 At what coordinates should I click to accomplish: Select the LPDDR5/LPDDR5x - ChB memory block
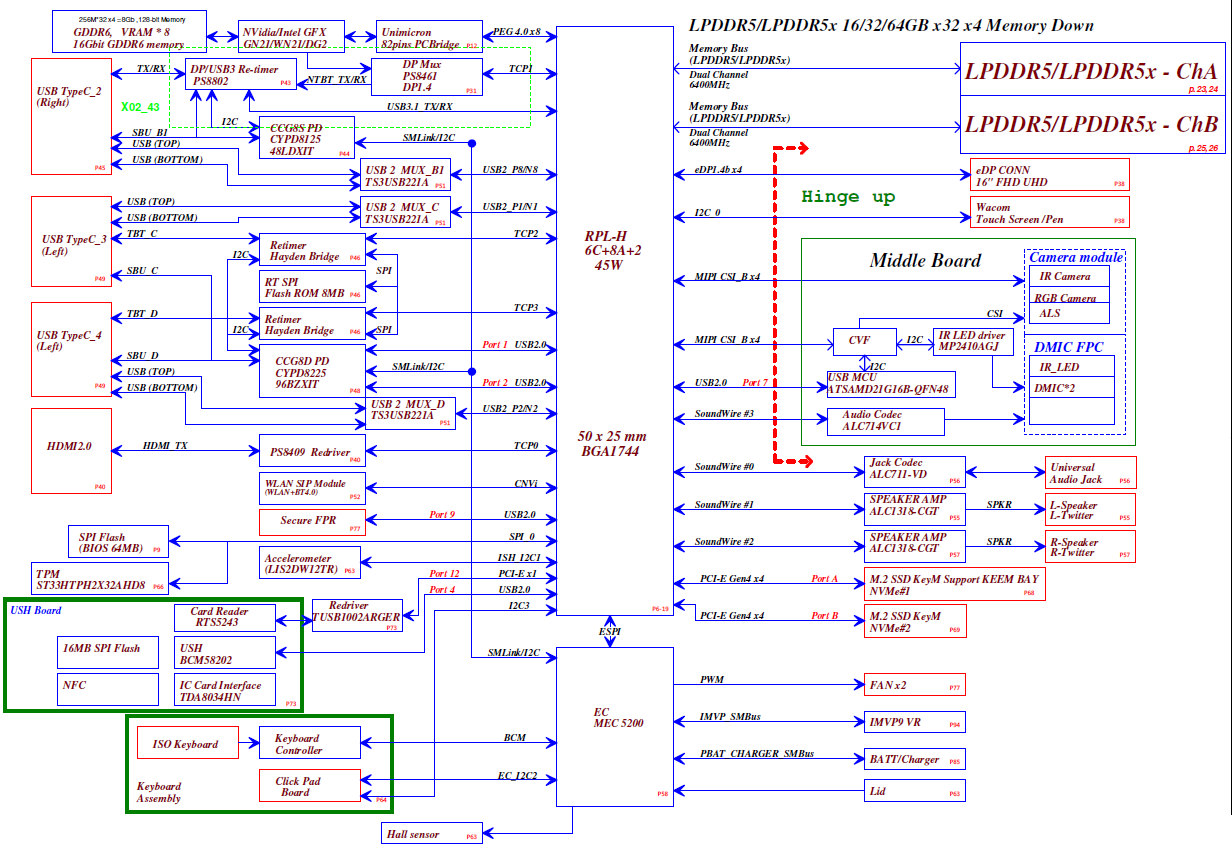[1092, 125]
